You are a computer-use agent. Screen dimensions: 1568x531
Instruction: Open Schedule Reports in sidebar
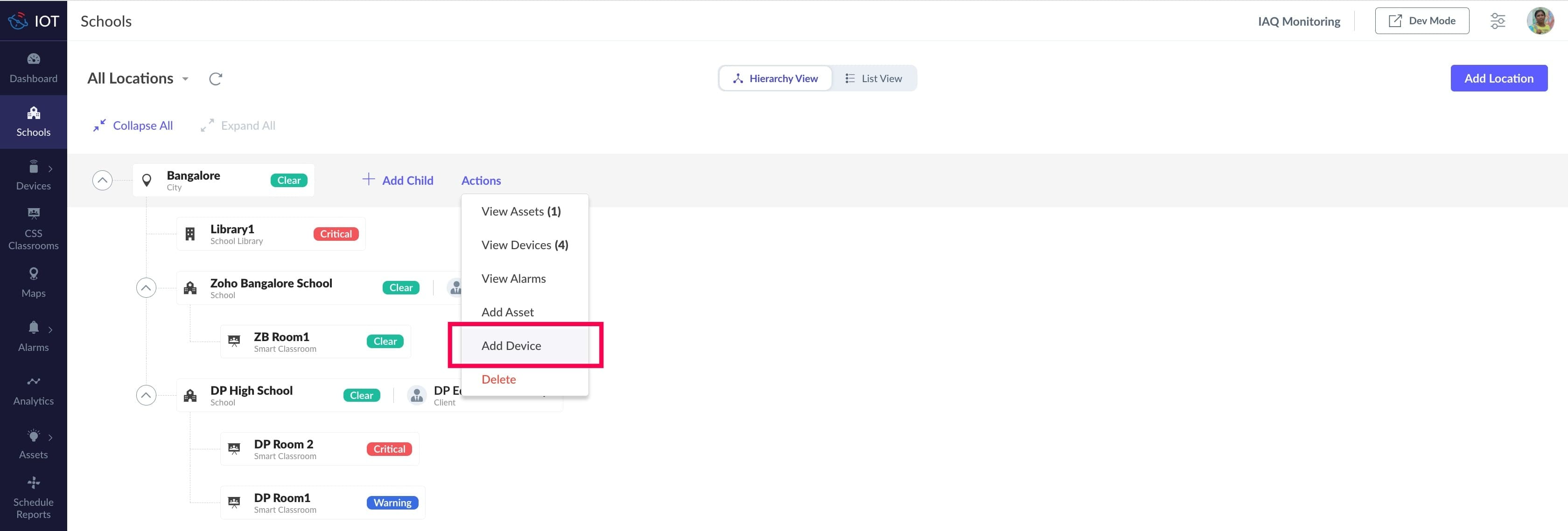34,497
